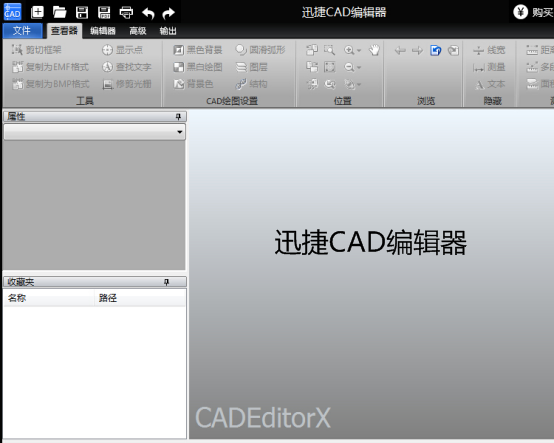This screenshot has height=443, width=554.
Task: Click the top-left icon in 位置 group
Action: click(312, 50)
